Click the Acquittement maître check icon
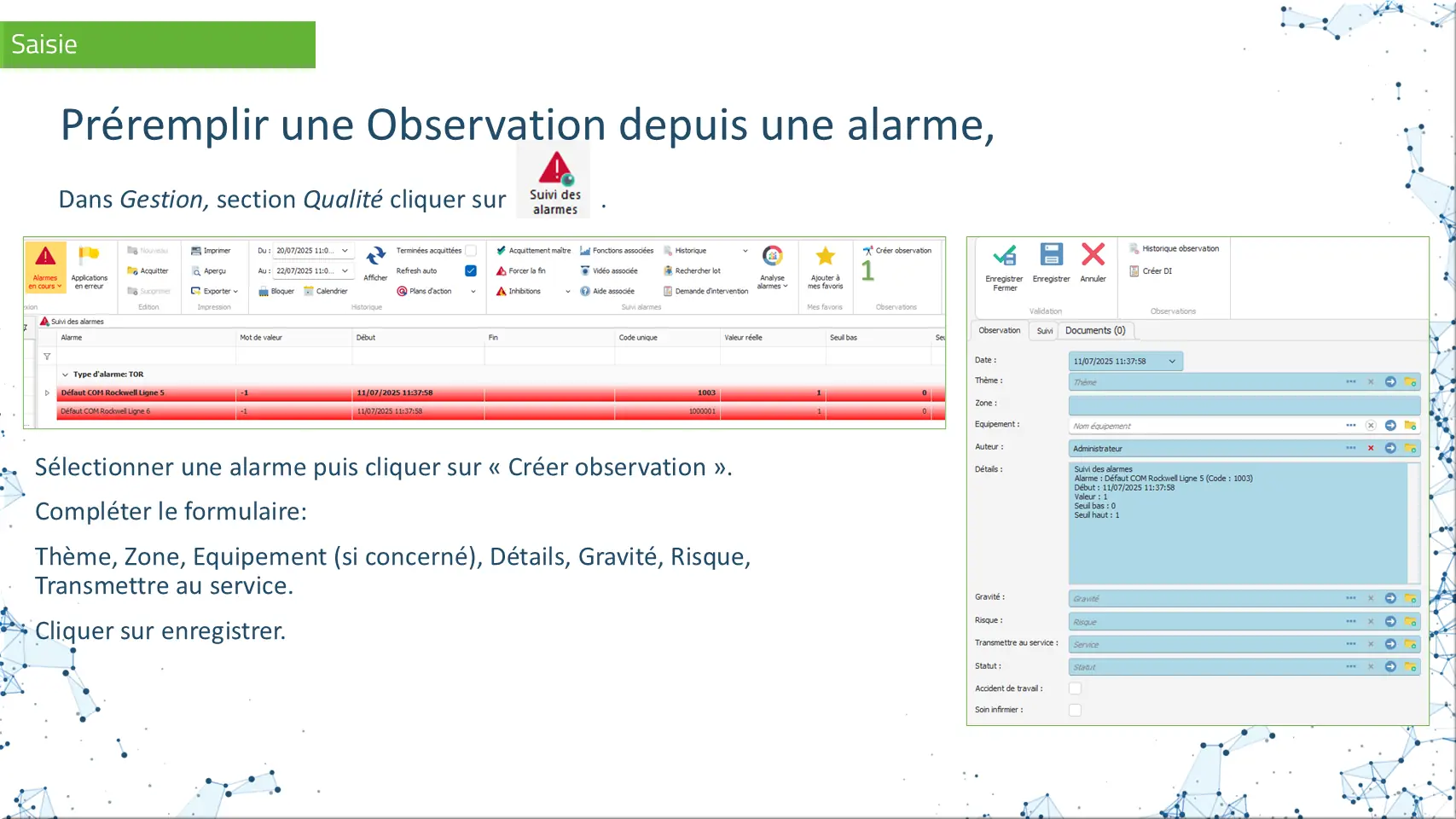This screenshot has width=1456, height=819. click(502, 251)
